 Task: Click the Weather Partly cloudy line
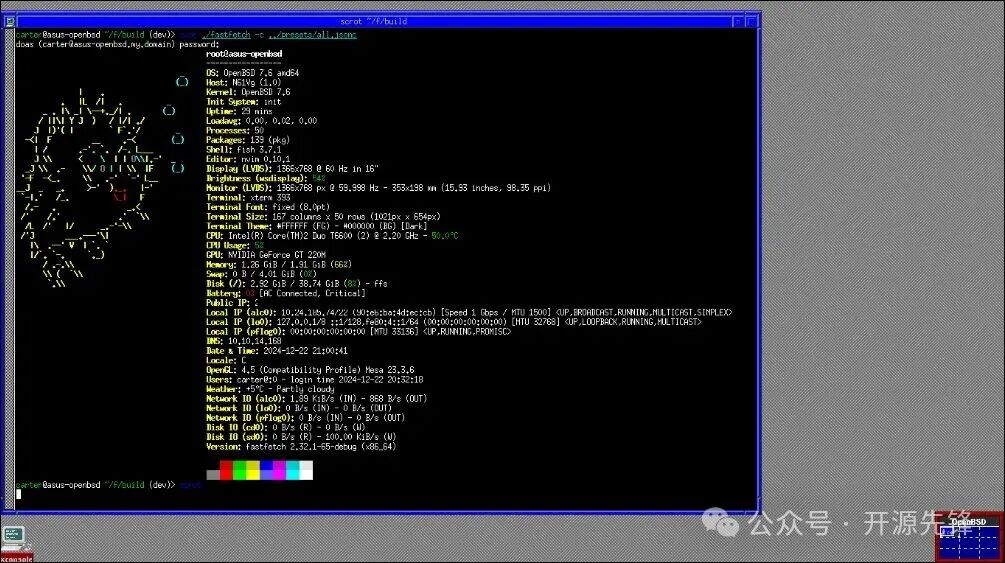click(270, 389)
